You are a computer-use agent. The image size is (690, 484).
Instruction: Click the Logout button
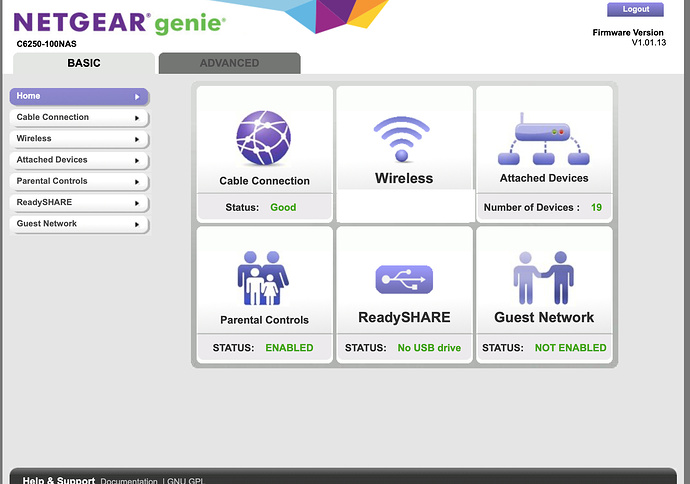tap(635, 9)
